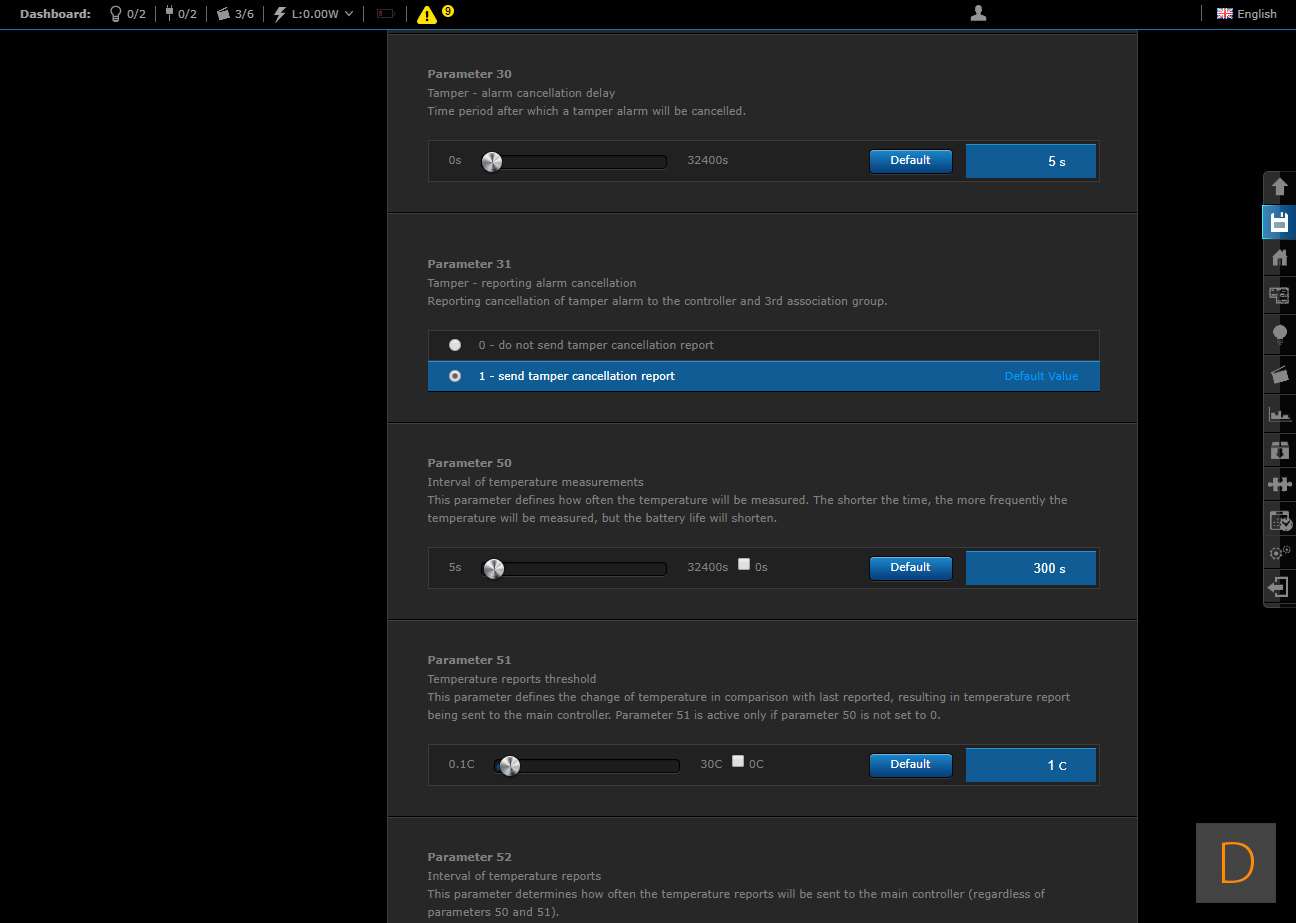Screen dimensions: 1296x923
Task: Open the puzzle piece plugins sidebar icon
Action: click(1279, 484)
